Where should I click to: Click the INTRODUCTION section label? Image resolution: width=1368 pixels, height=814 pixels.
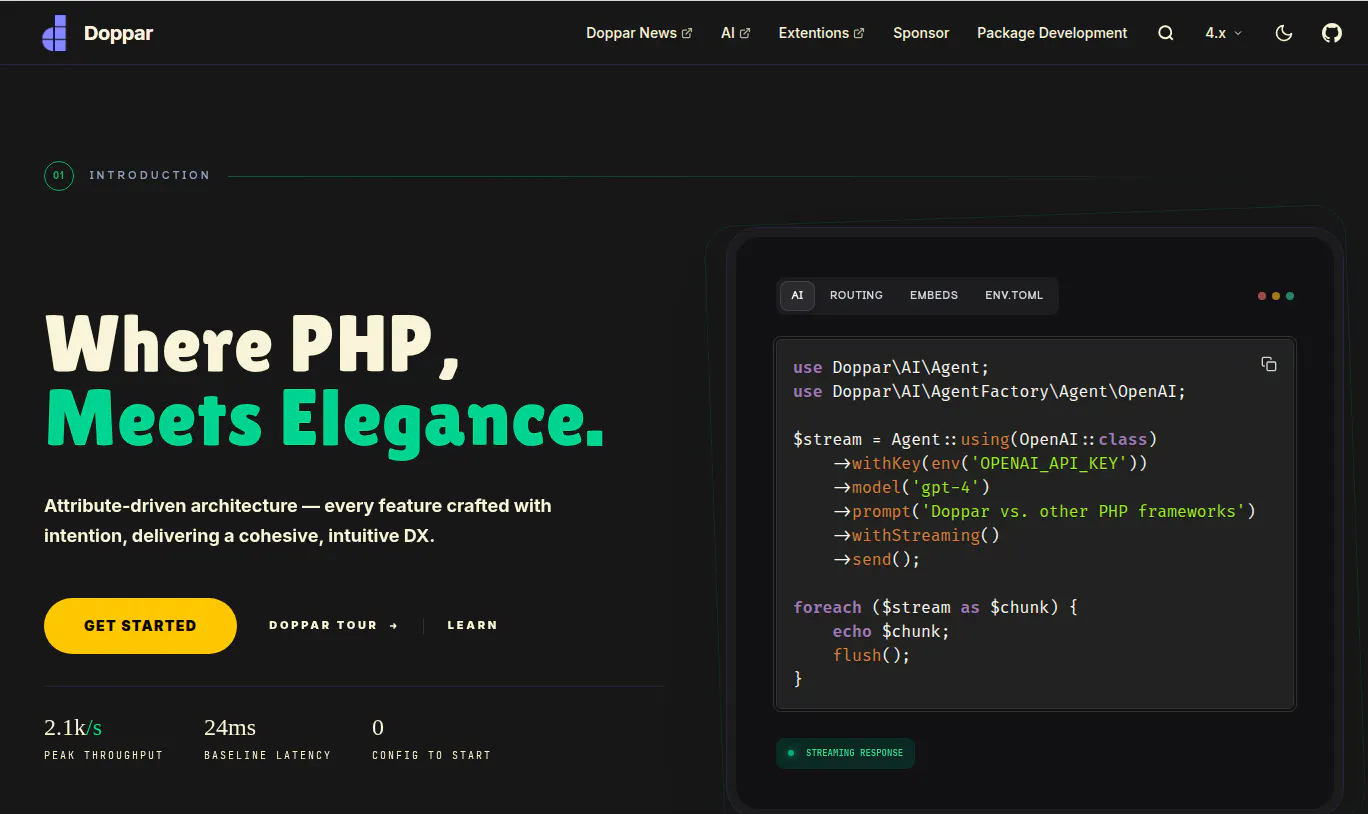pos(150,176)
